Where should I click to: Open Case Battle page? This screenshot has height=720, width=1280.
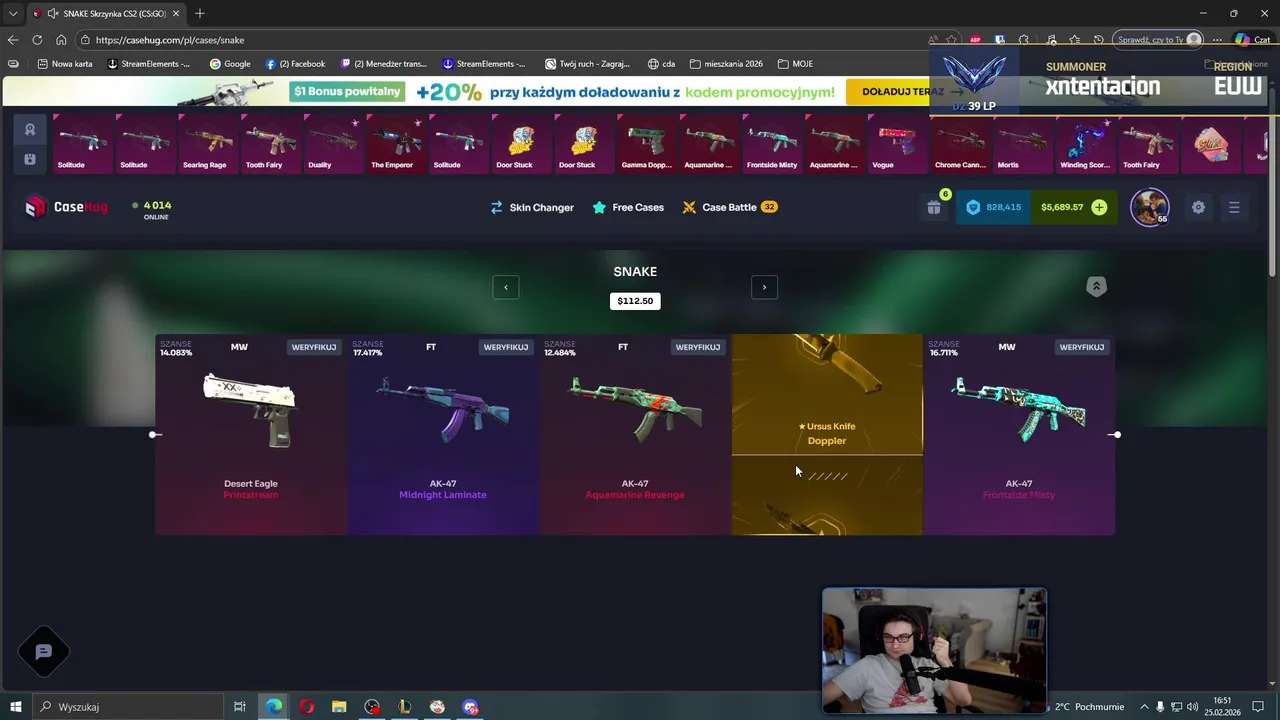pos(730,207)
